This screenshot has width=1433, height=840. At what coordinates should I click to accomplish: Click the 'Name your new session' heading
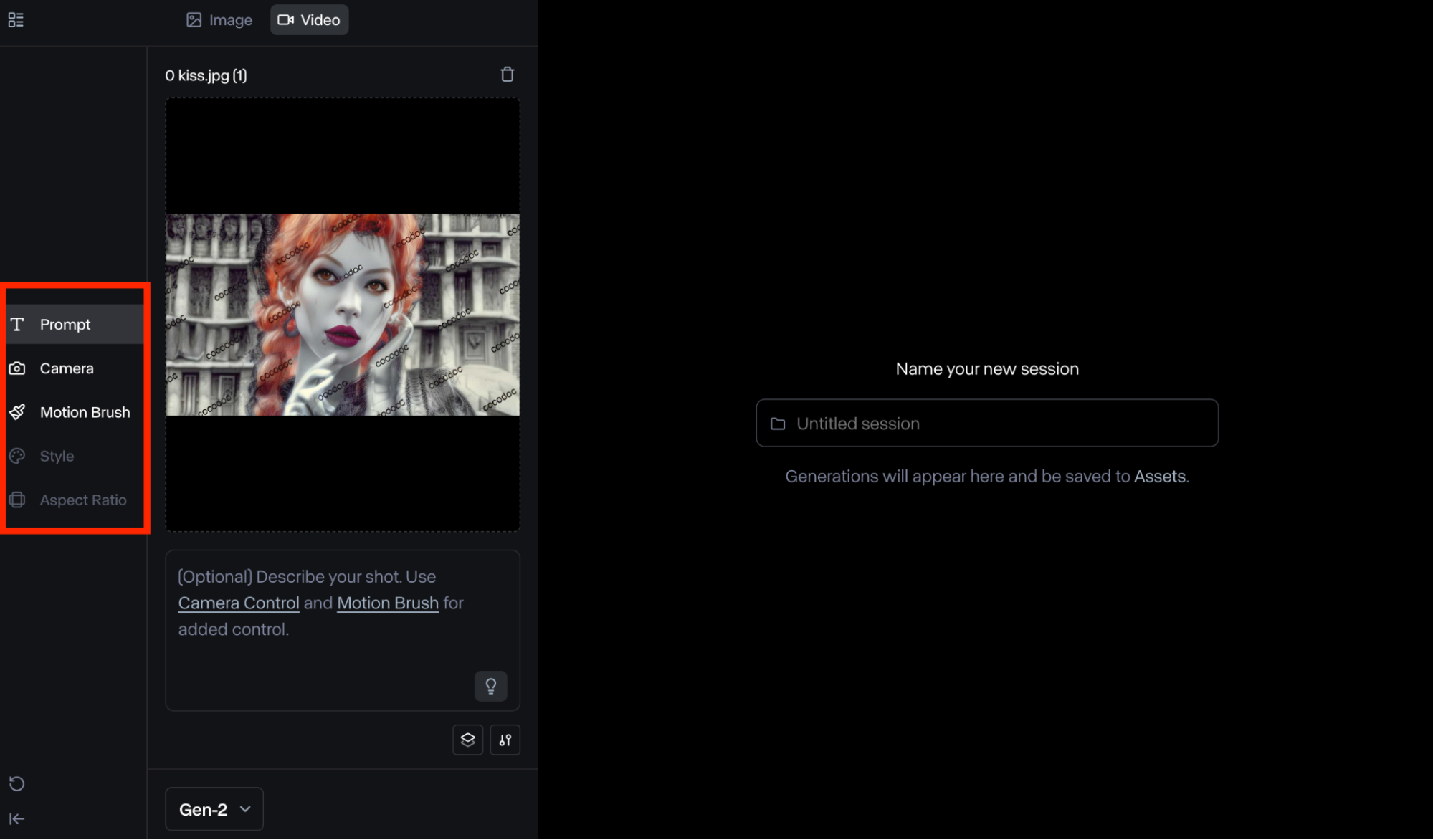(987, 368)
